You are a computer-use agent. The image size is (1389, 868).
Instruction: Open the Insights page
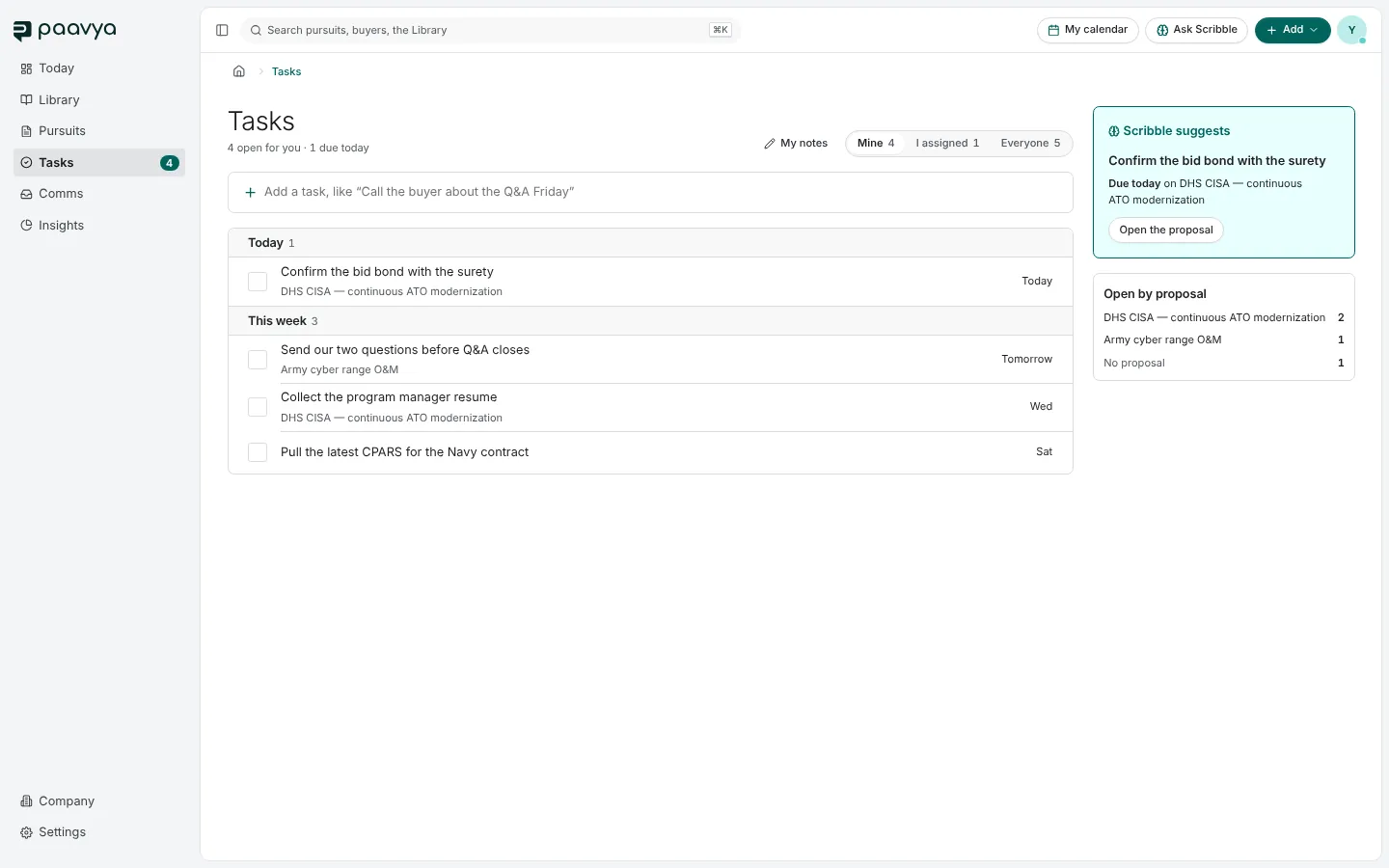click(99, 226)
